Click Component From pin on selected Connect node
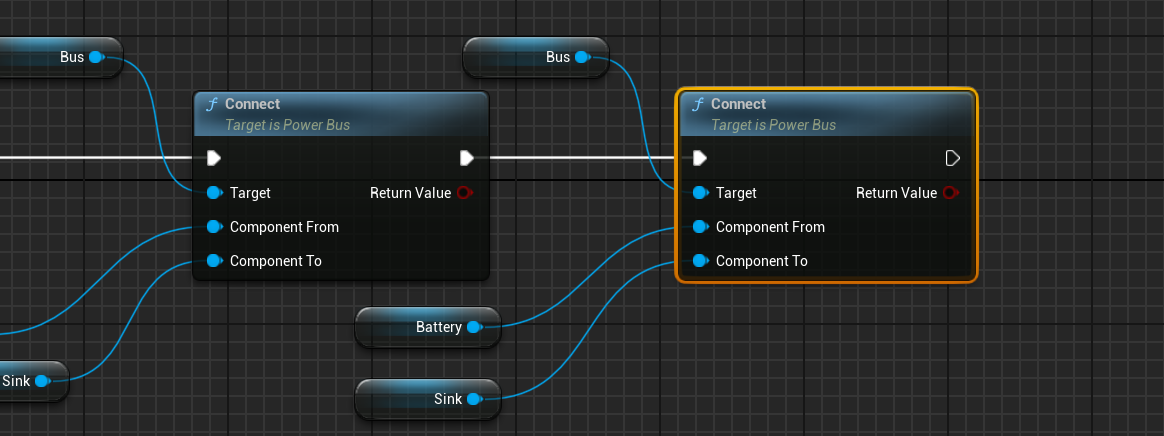Image resolution: width=1164 pixels, height=436 pixels. 700,227
